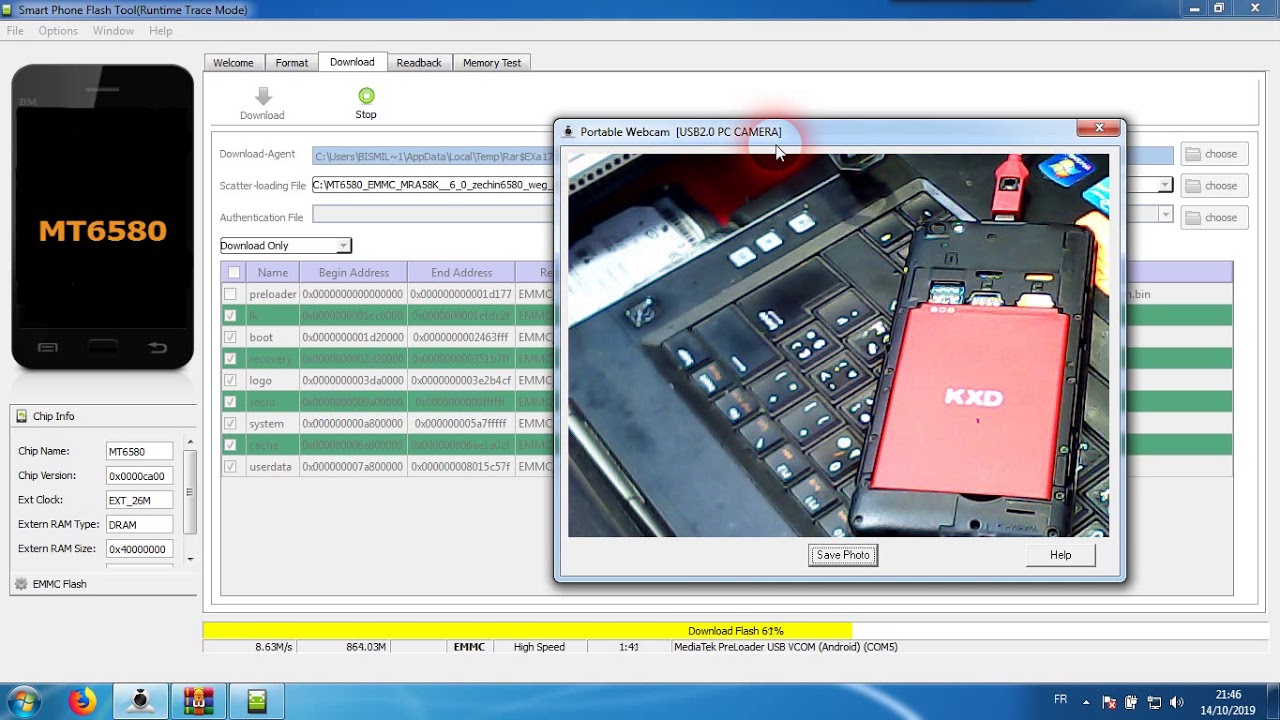Open the Options menu
Viewport: 1280px width, 720px height.
pos(58,31)
